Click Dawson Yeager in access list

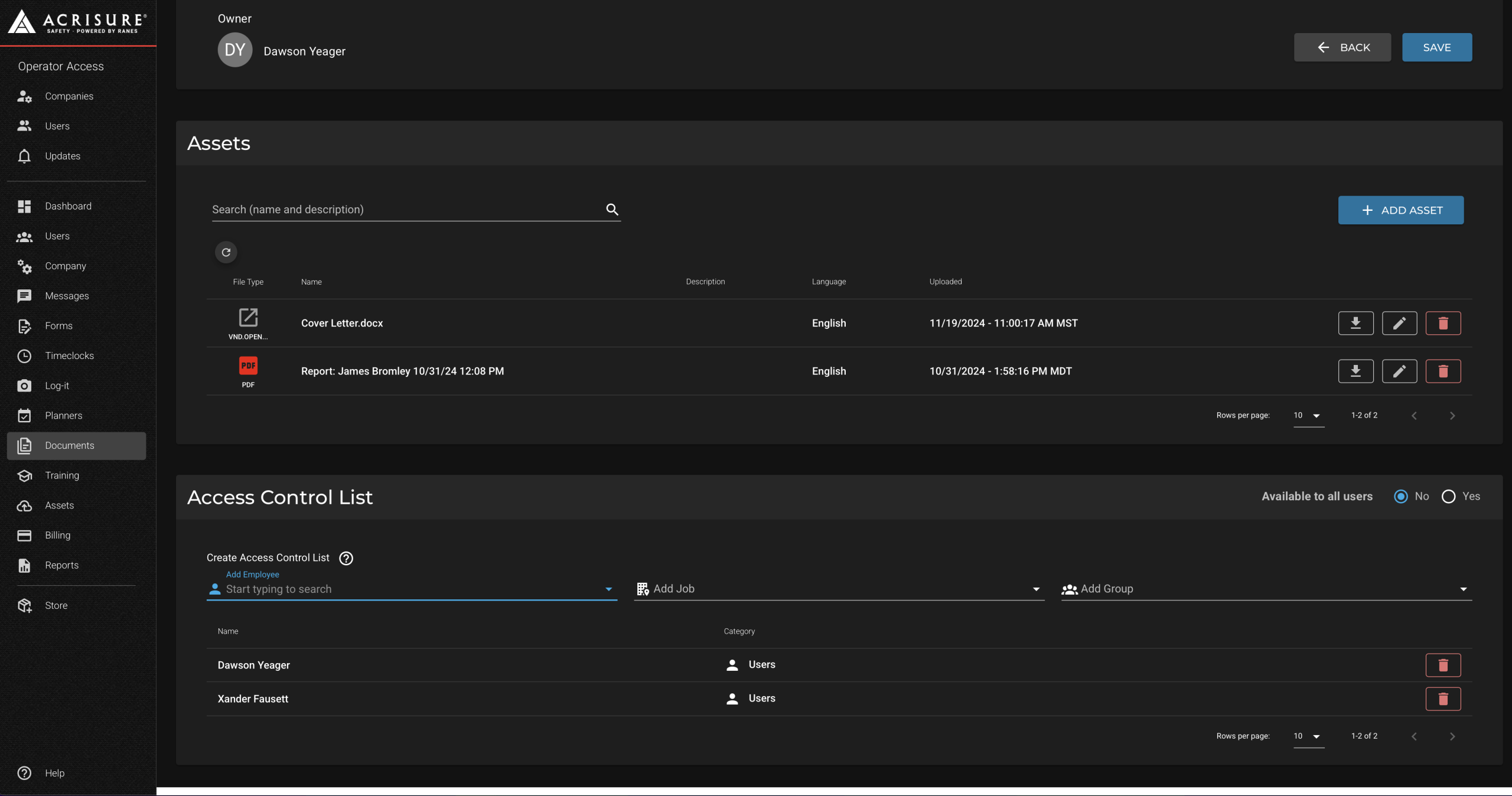(254, 665)
